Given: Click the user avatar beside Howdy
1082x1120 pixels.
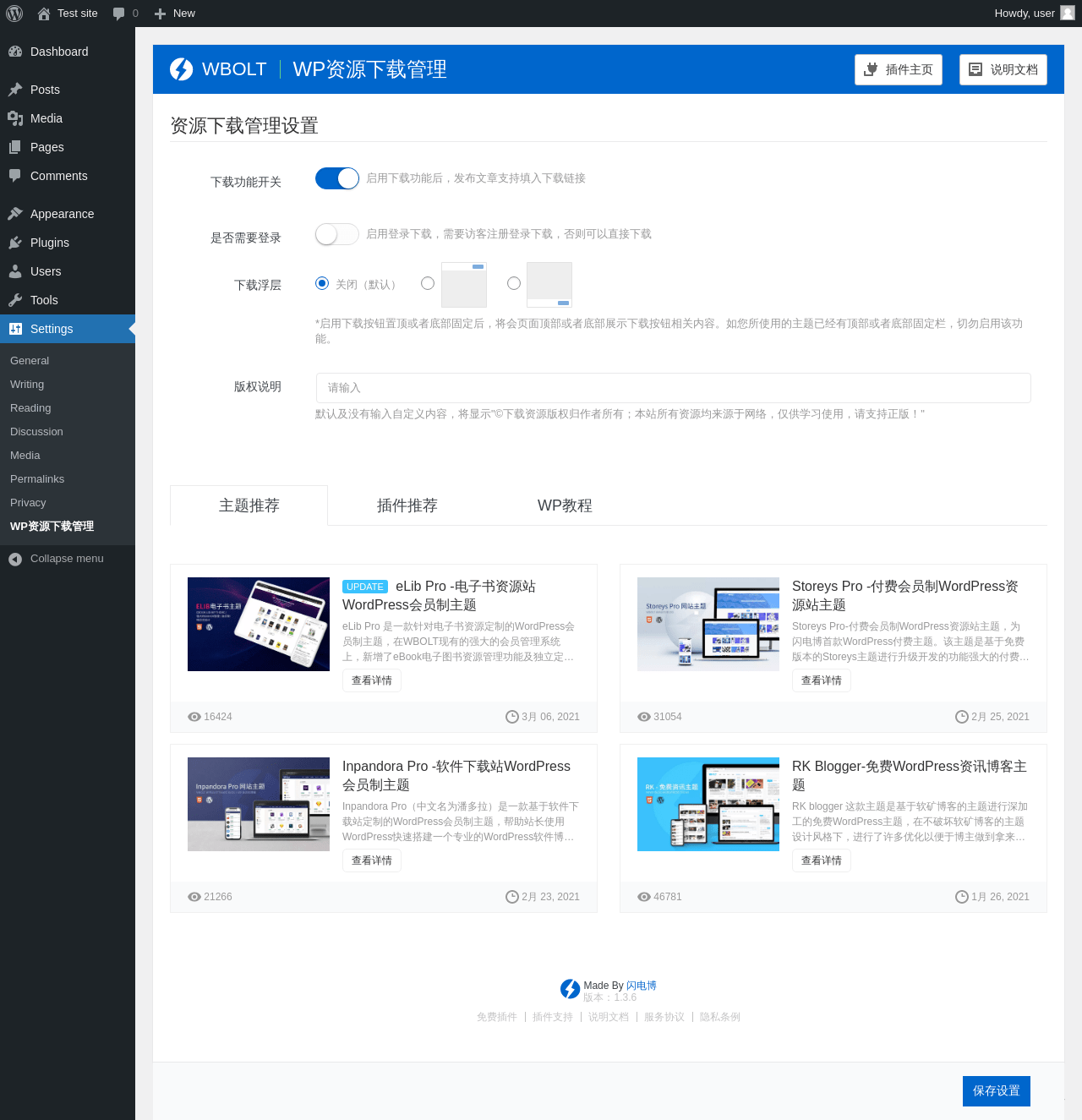Looking at the screenshot, I should (1068, 13).
